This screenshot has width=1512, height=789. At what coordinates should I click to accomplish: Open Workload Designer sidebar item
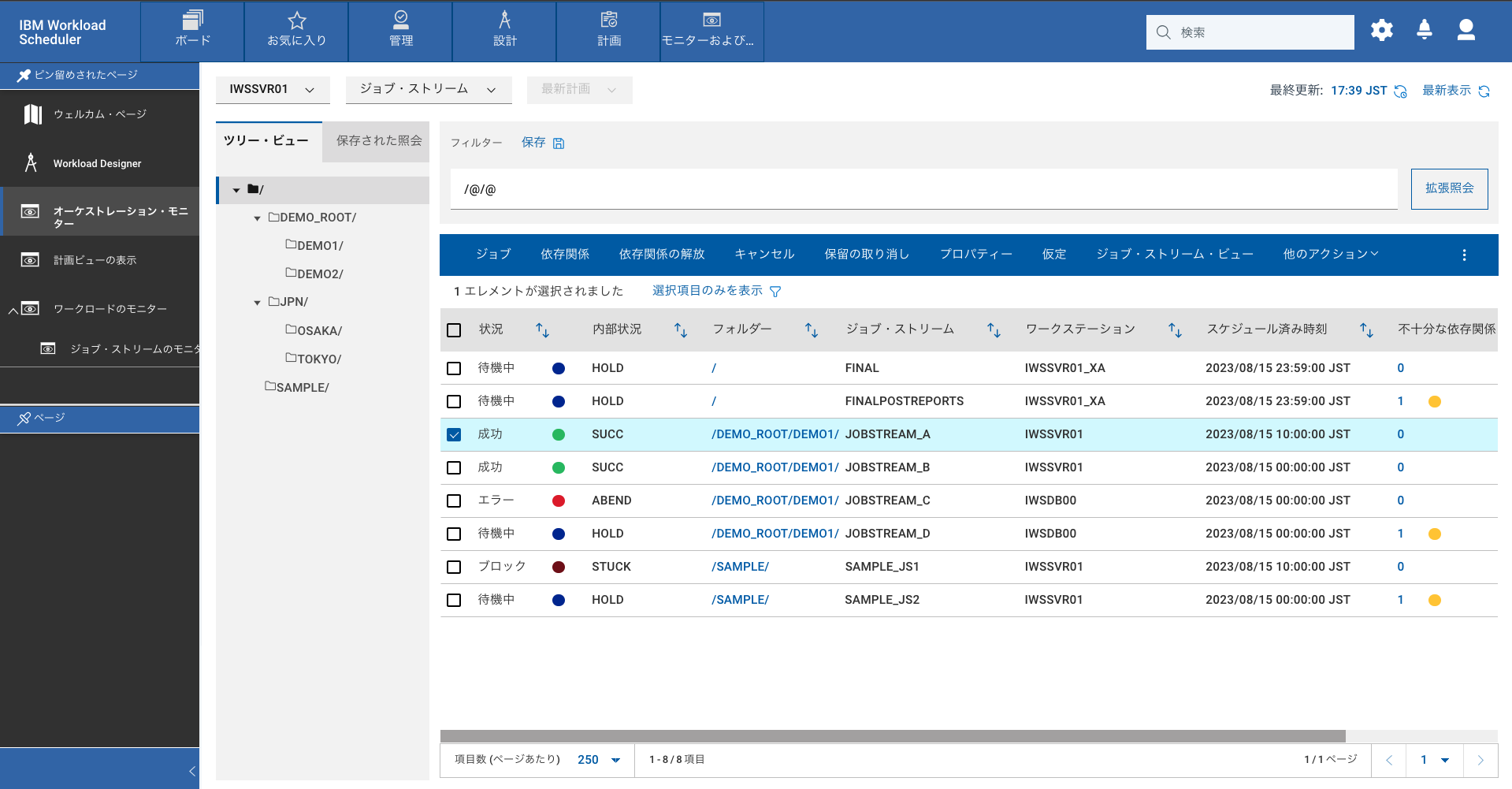click(x=100, y=163)
